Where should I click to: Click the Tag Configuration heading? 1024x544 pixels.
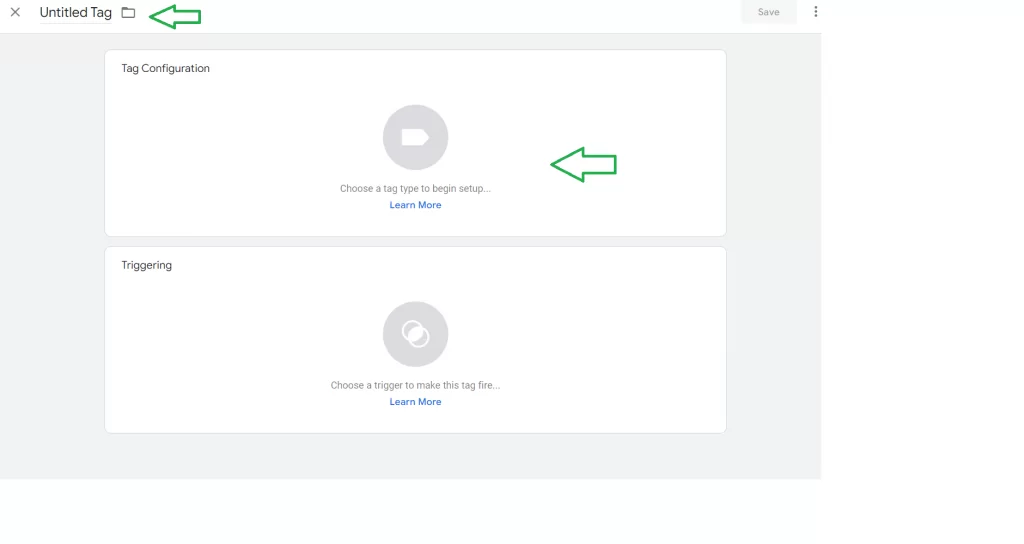pyautogui.click(x=165, y=69)
